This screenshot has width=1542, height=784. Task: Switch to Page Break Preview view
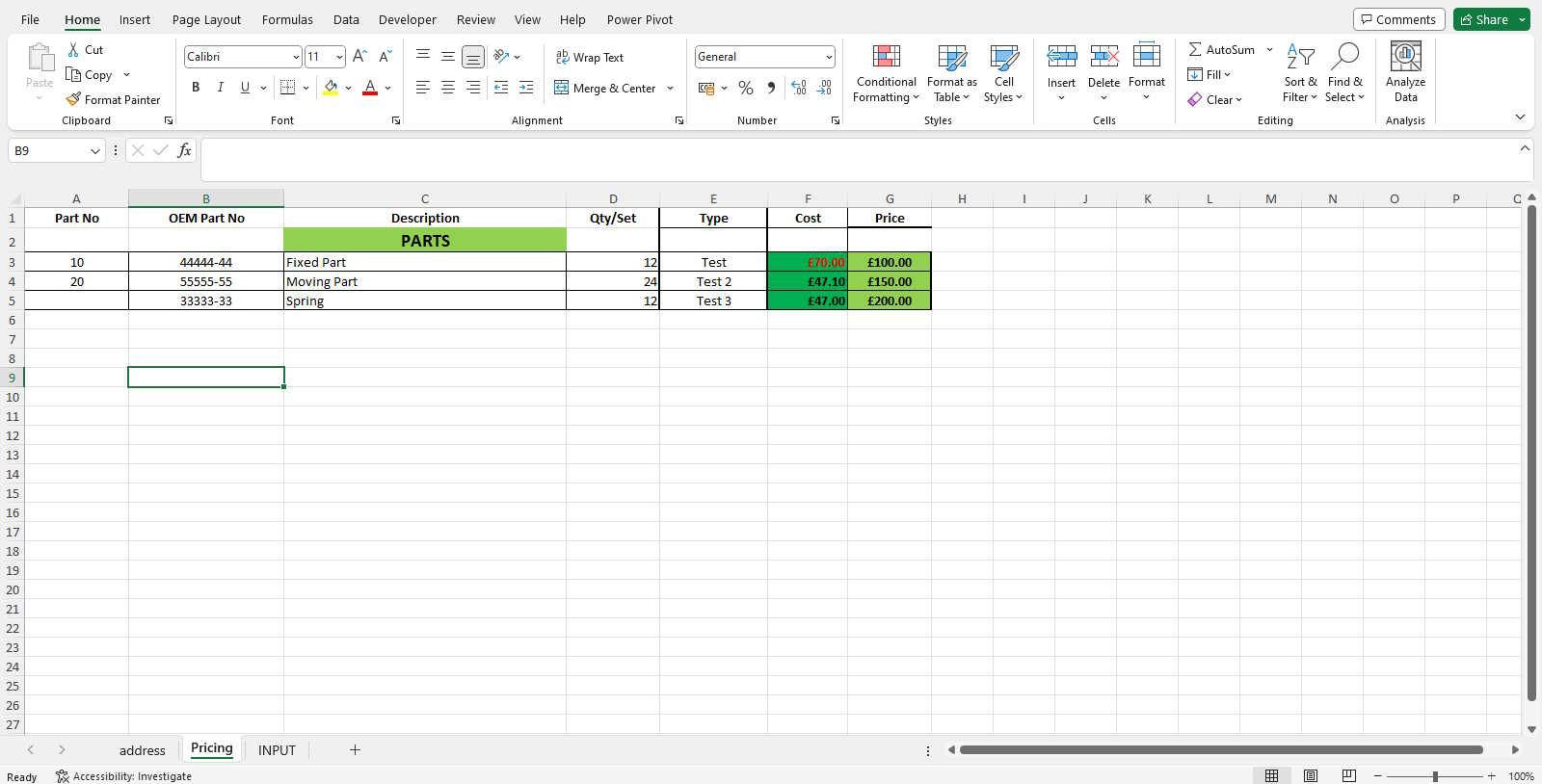[x=1349, y=776]
